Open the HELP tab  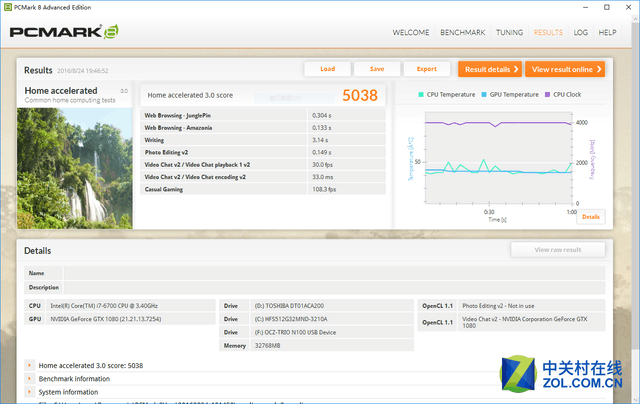pyautogui.click(x=607, y=33)
